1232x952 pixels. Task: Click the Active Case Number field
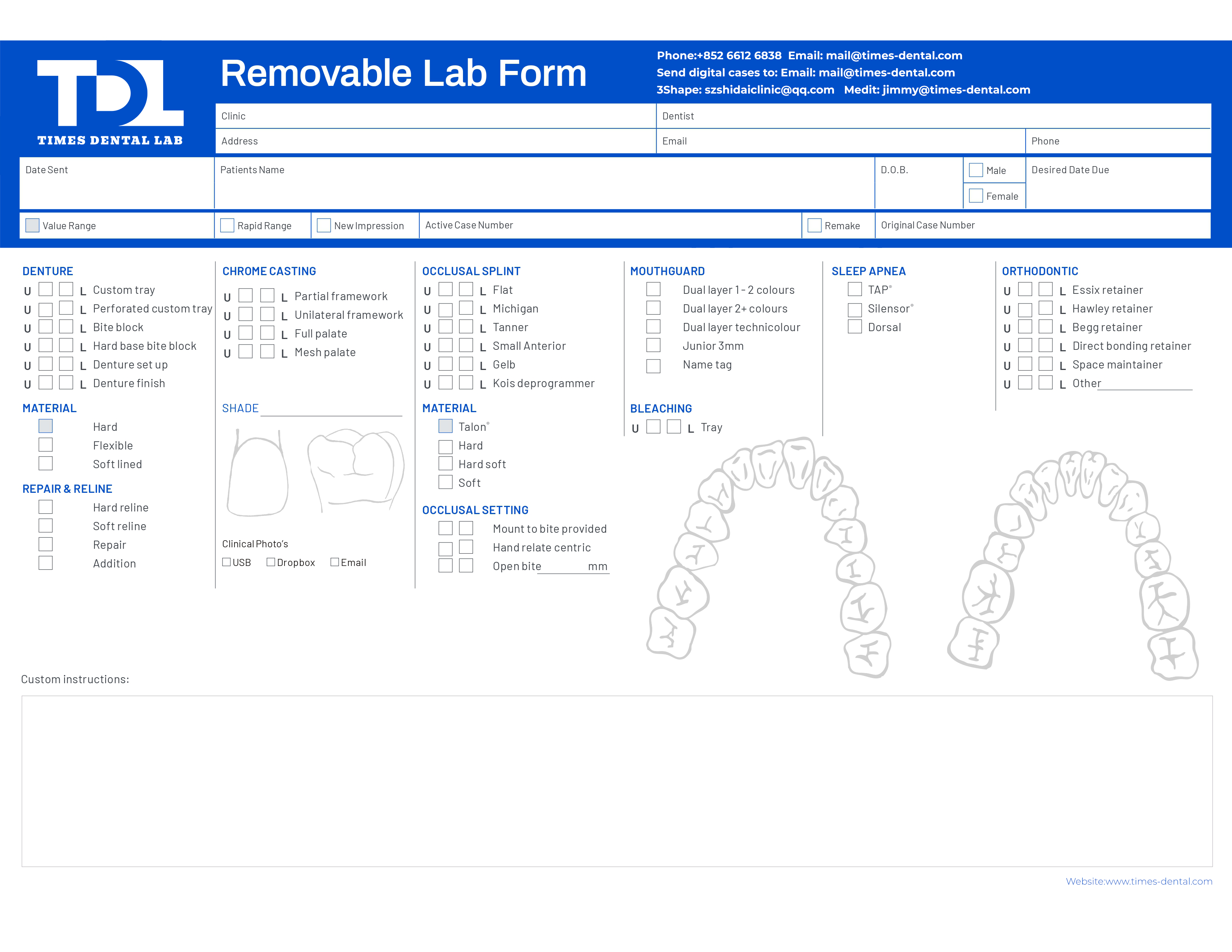pyautogui.click(x=610, y=225)
